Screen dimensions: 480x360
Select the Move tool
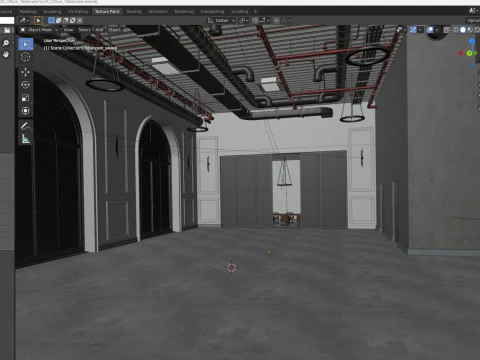(25, 72)
